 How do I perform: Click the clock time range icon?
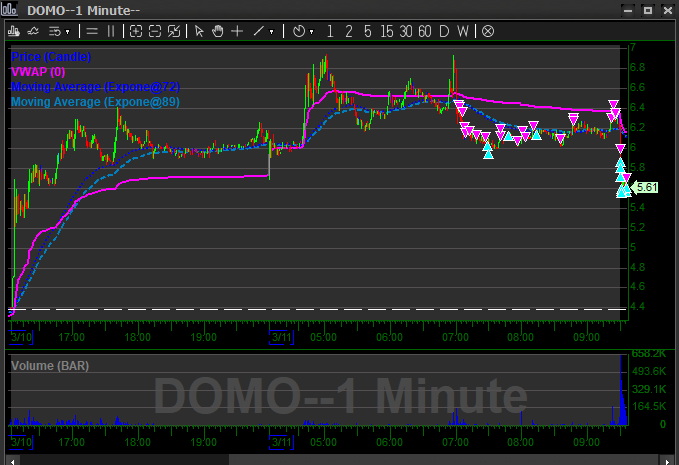pyautogui.click(x=299, y=31)
